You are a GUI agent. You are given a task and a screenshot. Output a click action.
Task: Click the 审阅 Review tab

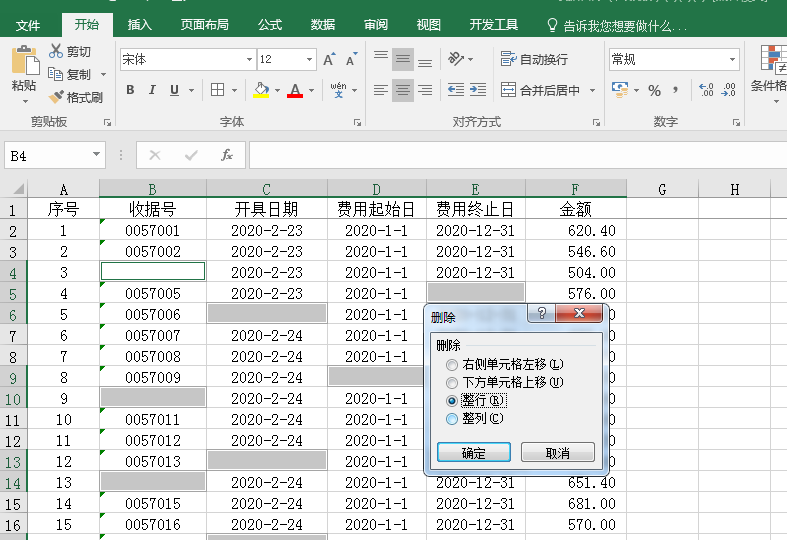(x=375, y=25)
